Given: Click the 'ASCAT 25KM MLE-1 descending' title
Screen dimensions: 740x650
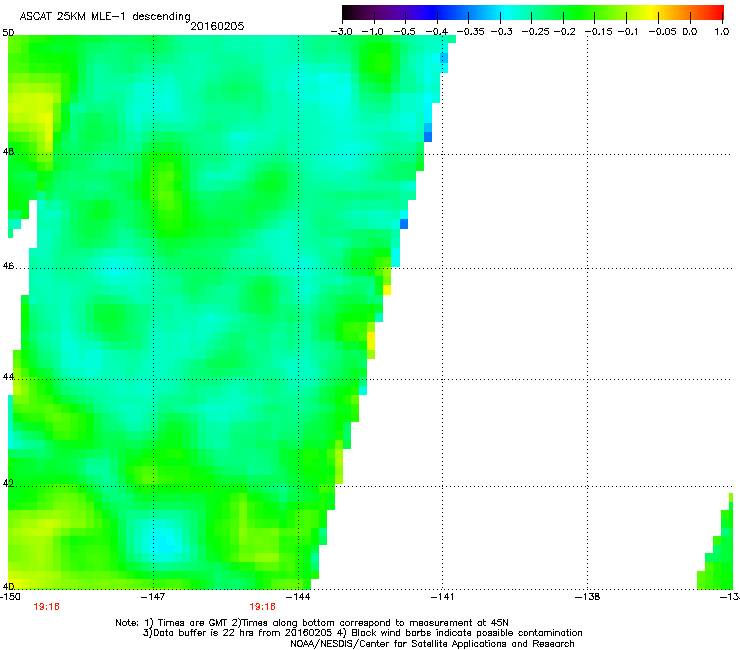Looking at the screenshot, I should pyautogui.click(x=105, y=17).
